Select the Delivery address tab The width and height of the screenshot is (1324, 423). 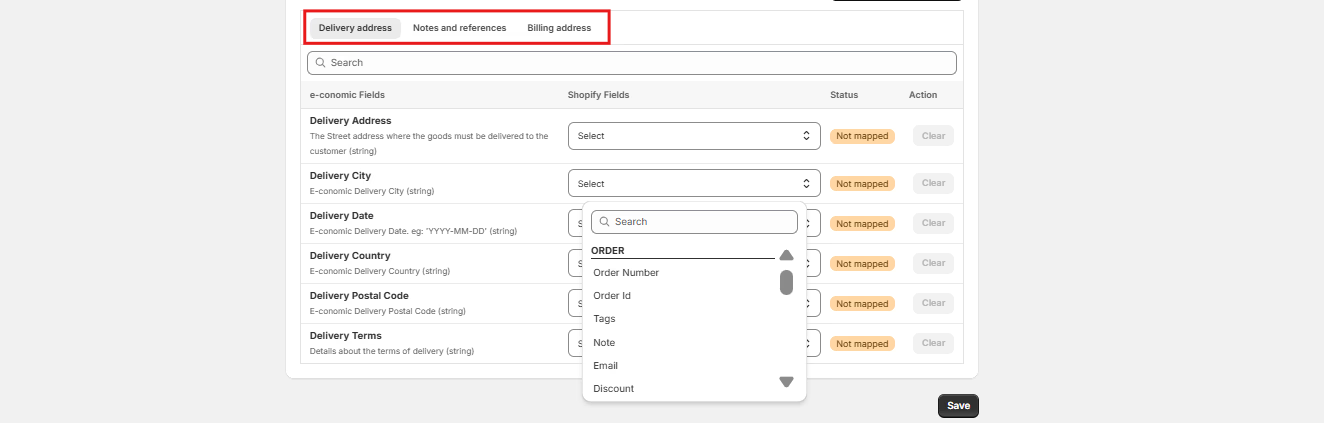355,28
